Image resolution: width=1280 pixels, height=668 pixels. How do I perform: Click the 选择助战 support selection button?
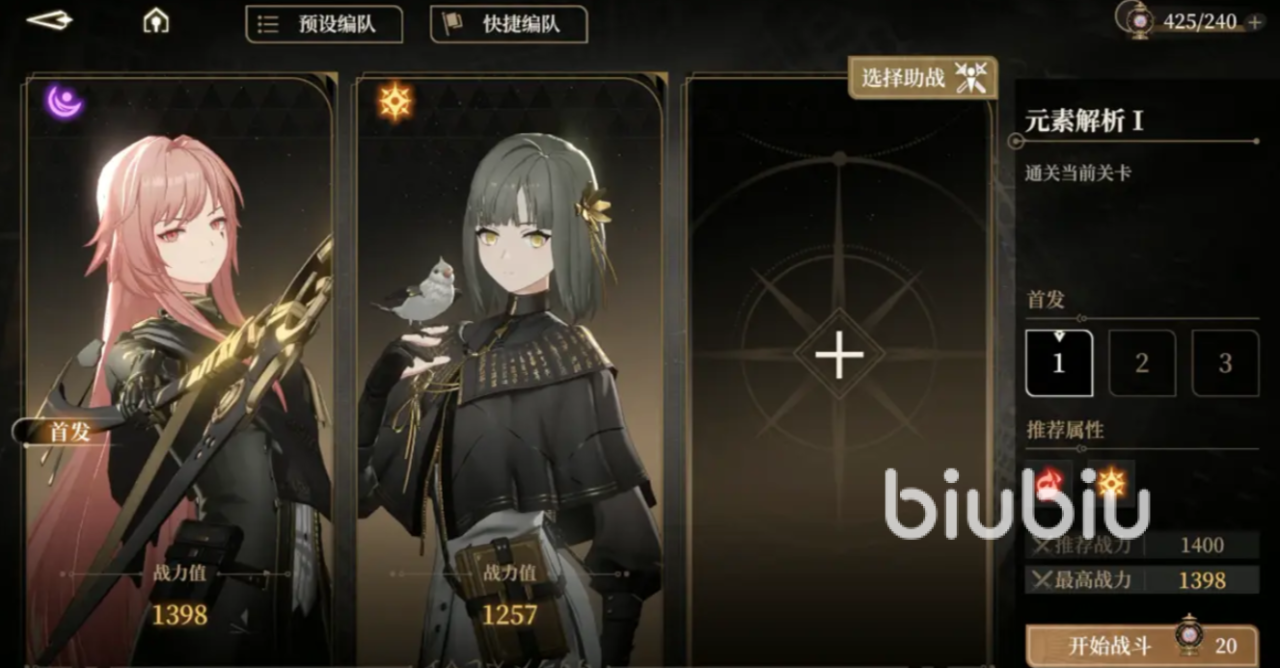point(923,78)
